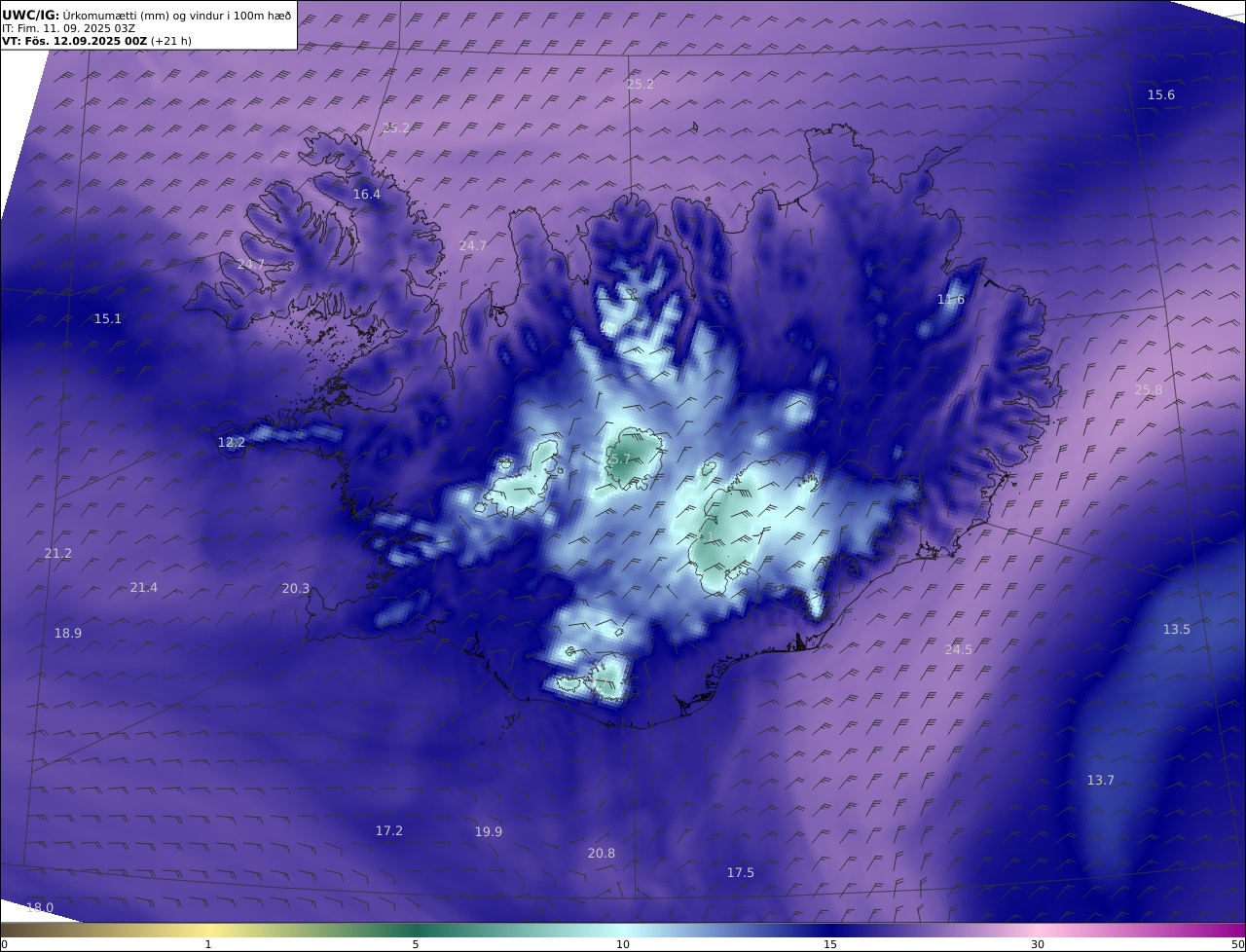Image resolution: width=1246 pixels, height=952 pixels.
Task: Click the 13.7 value label
Action: click(x=1101, y=780)
